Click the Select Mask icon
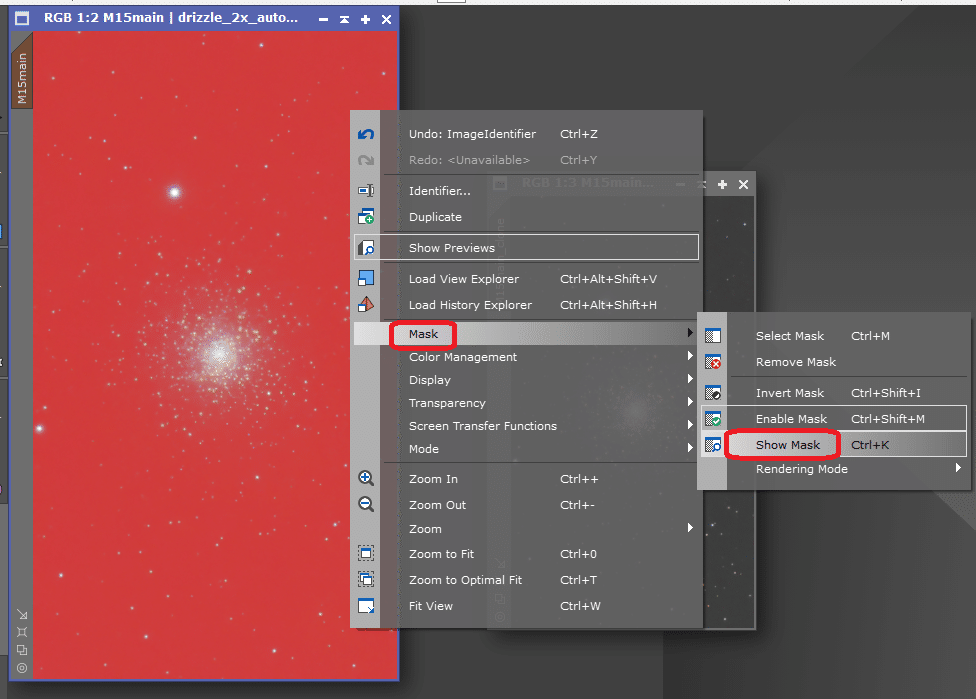The height and width of the screenshot is (699, 976). point(713,336)
